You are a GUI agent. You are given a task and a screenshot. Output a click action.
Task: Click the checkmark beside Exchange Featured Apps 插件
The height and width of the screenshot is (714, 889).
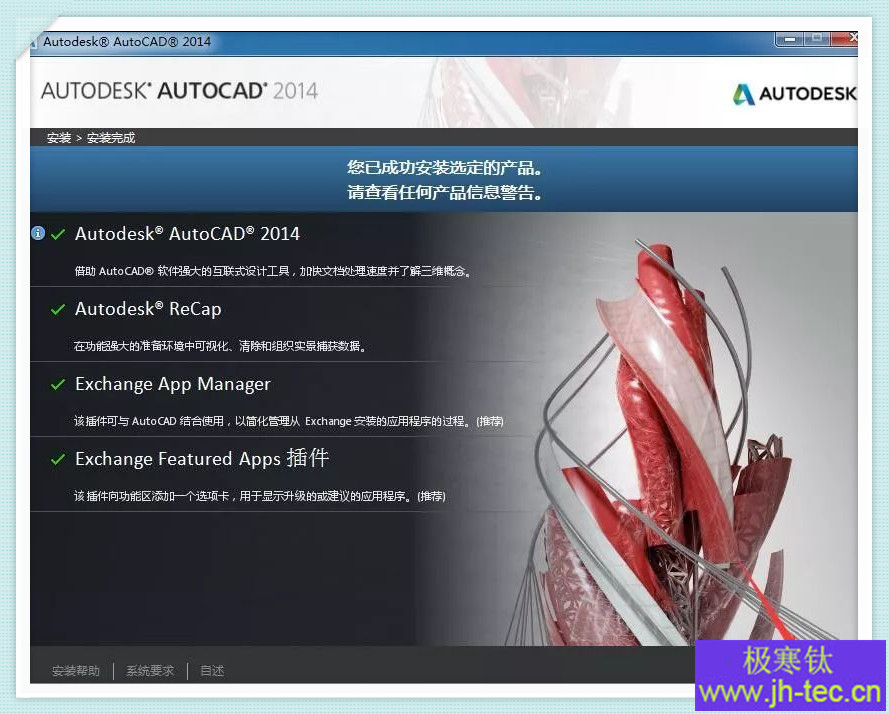(x=58, y=459)
